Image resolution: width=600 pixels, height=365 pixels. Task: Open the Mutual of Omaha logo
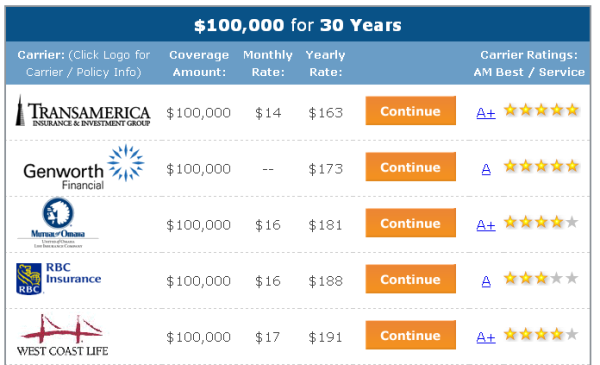(58, 223)
